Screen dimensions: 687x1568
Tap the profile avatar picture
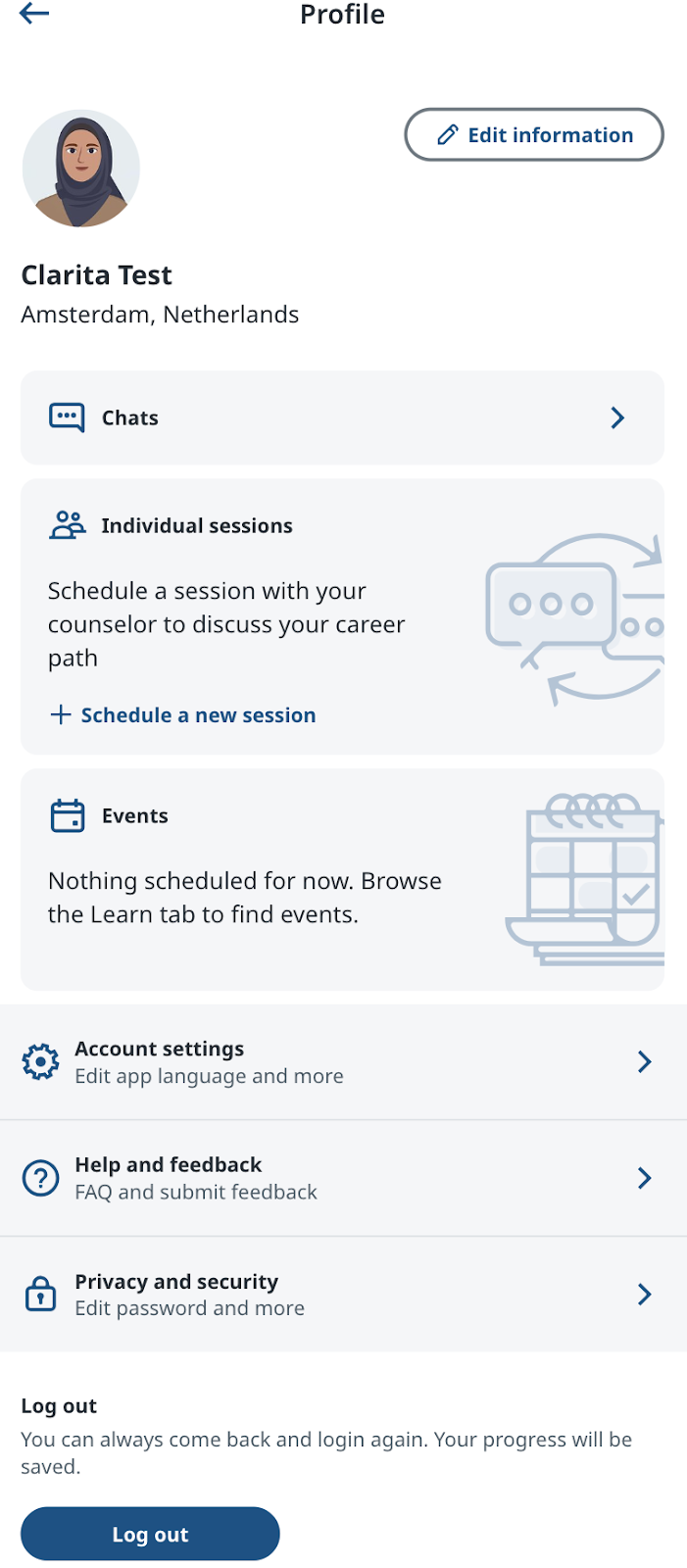81,169
